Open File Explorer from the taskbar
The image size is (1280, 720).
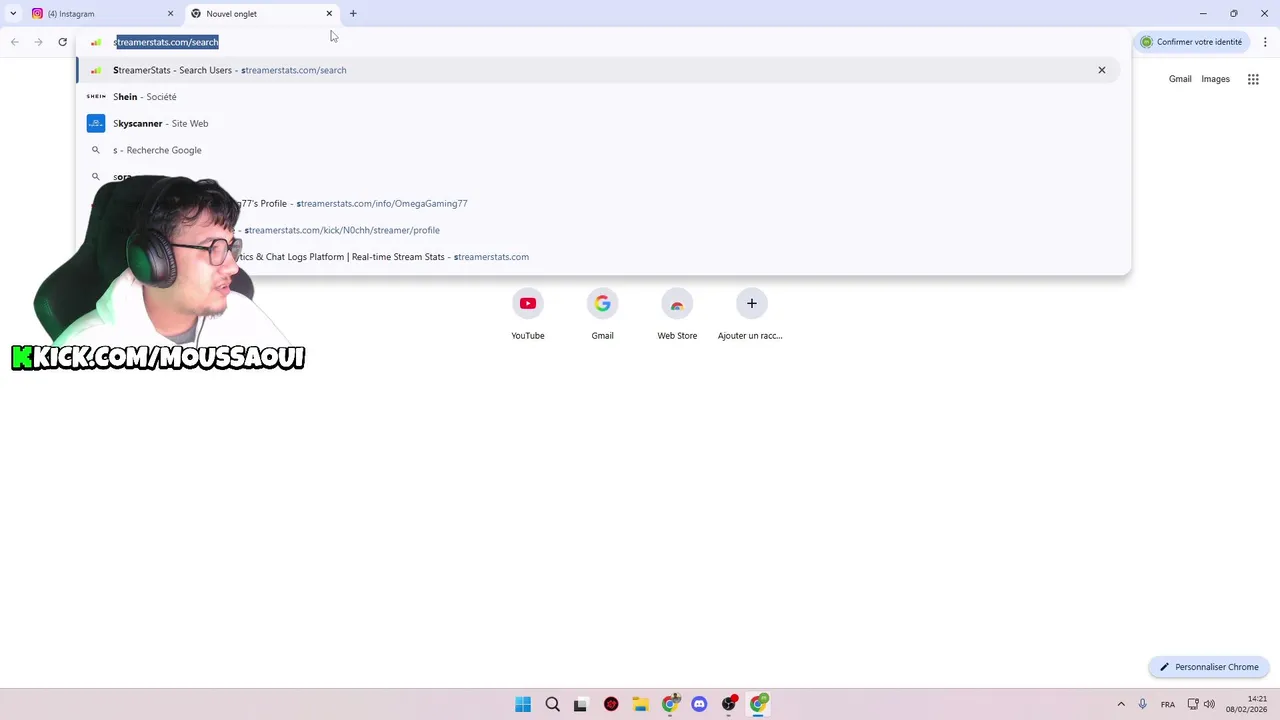[640, 704]
